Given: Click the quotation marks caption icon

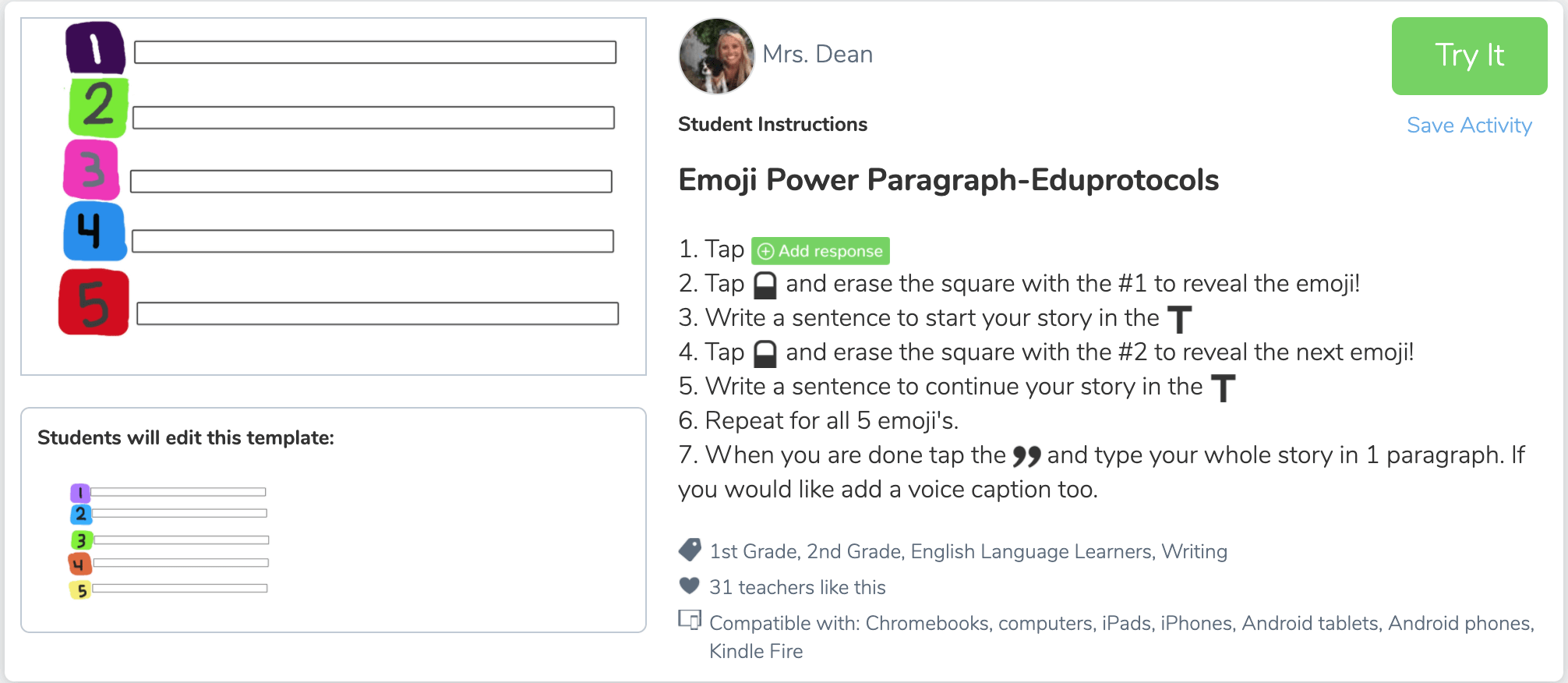Looking at the screenshot, I should click(x=1026, y=456).
